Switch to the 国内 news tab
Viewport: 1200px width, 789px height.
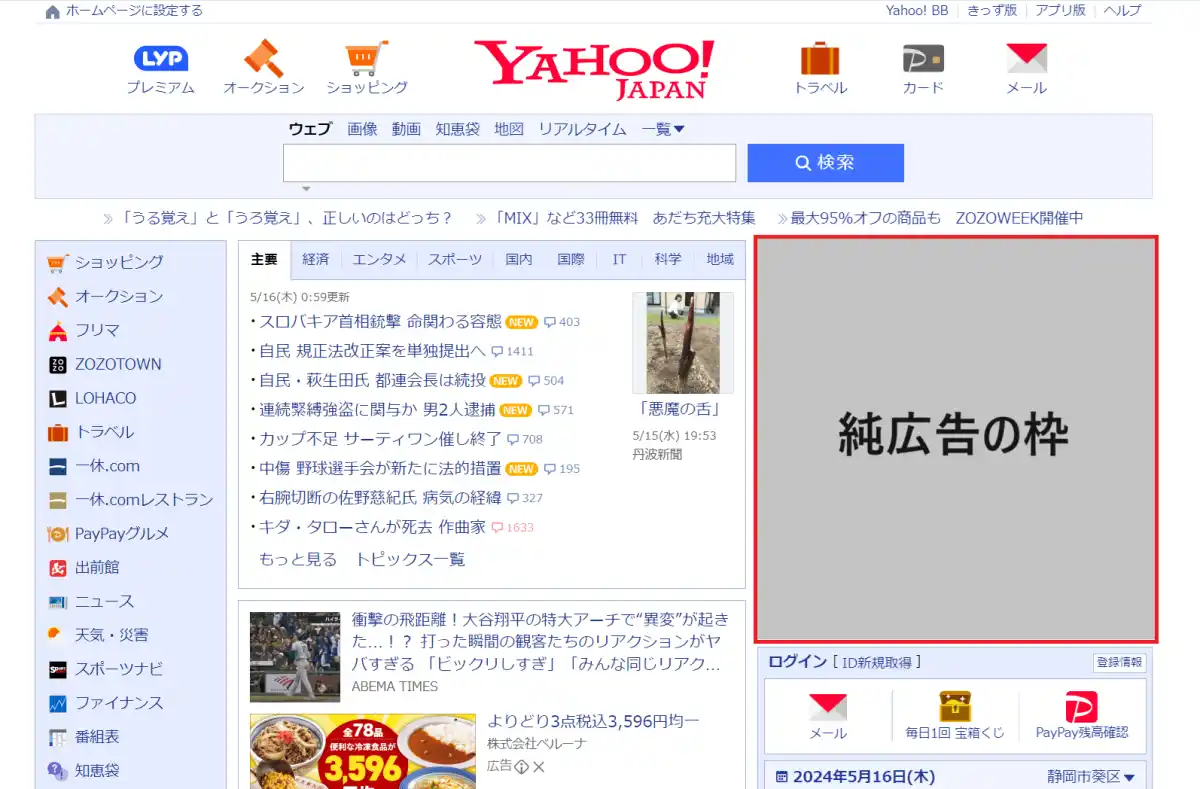(519, 259)
